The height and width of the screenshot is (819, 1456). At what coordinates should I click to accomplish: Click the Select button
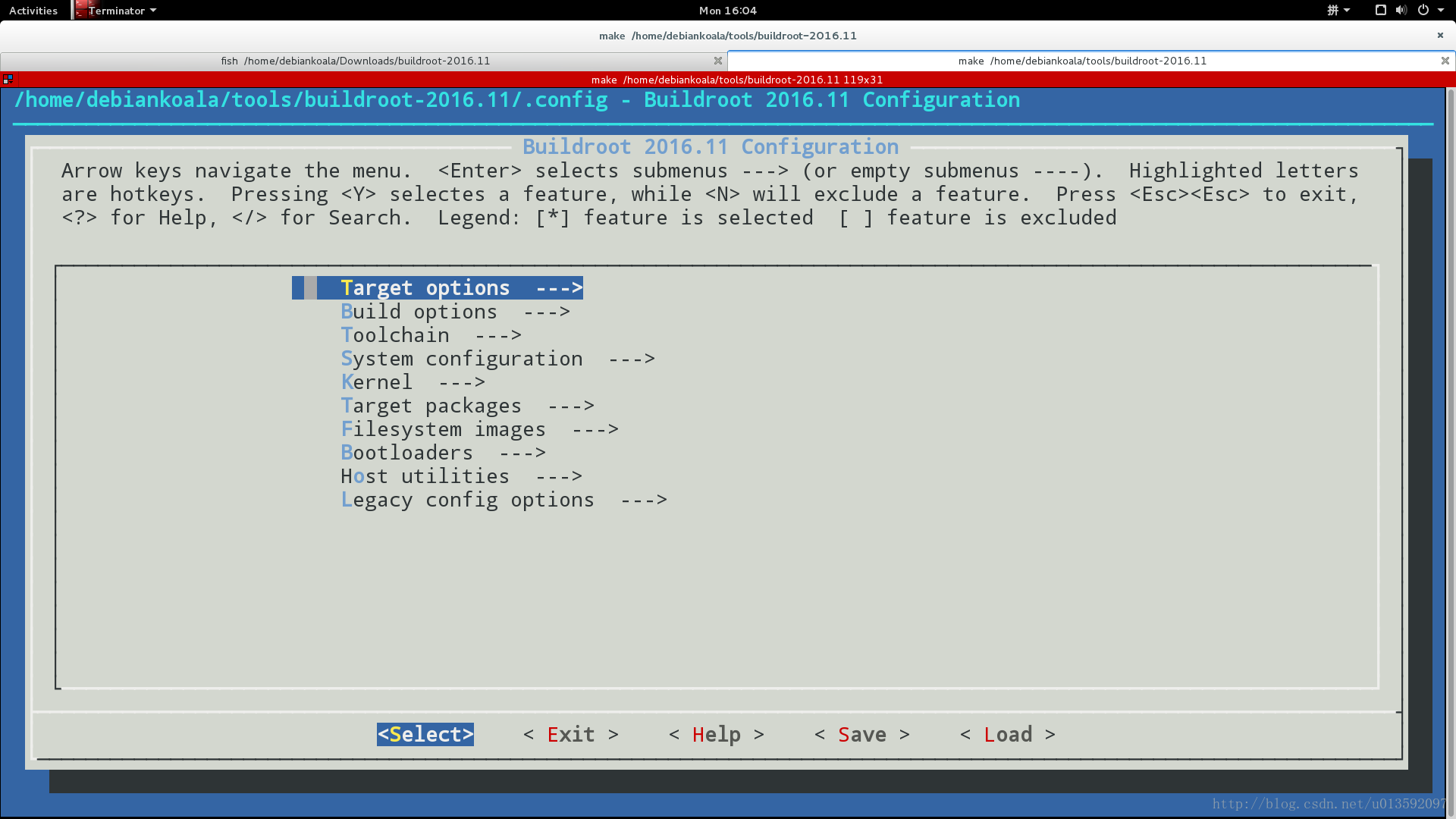coord(425,734)
